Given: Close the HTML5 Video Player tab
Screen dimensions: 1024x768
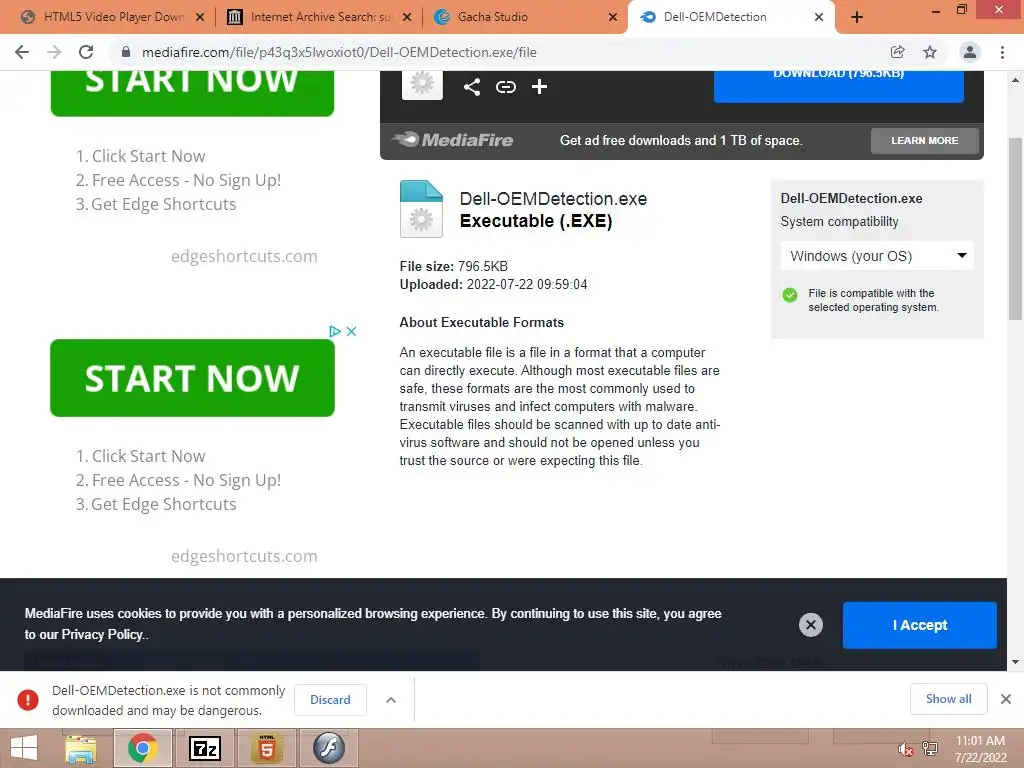Looking at the screenshot, I should 200,17.
